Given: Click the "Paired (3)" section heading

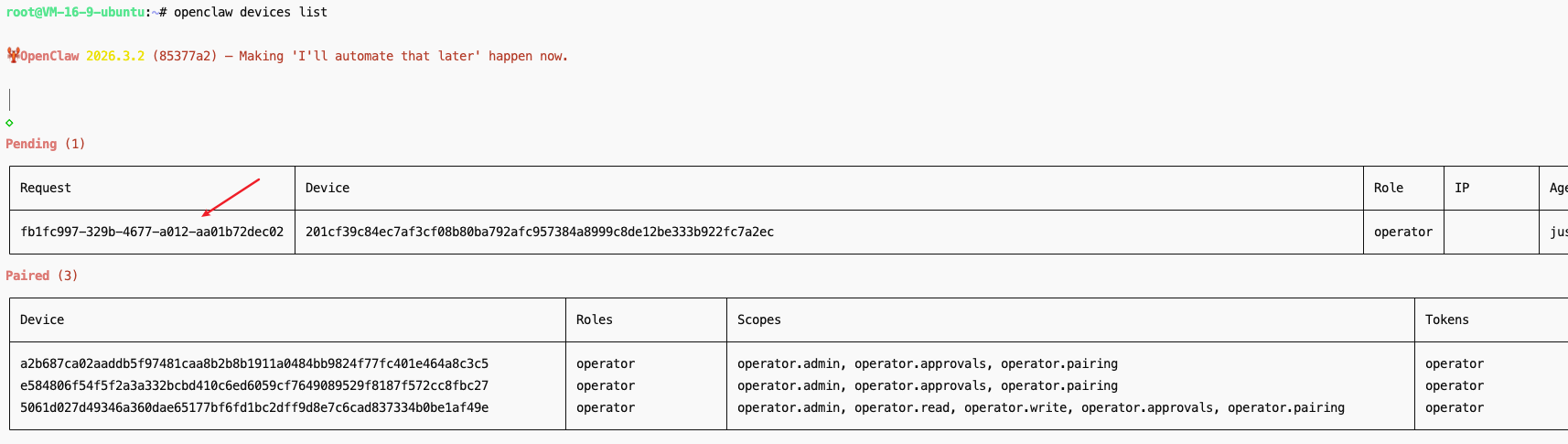Looking at the screenshot, I should pyautogui.click(x=41, y=276).
